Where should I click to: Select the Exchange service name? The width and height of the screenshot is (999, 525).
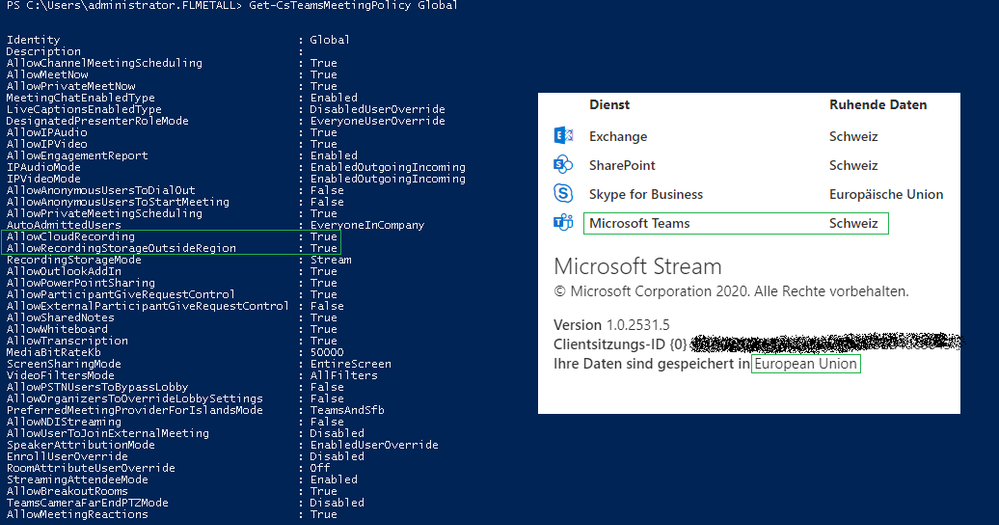(x=618, y=136)
